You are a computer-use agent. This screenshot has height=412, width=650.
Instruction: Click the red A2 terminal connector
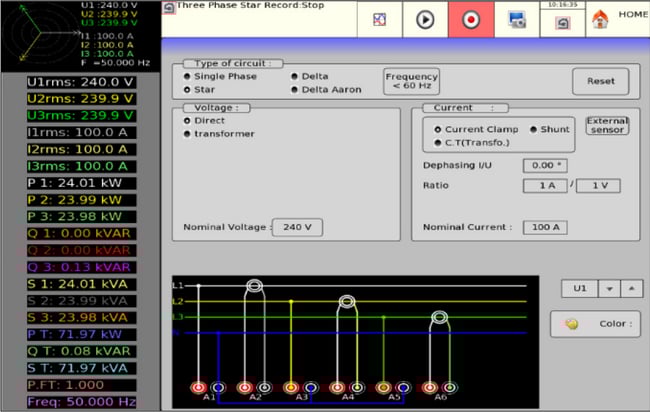[x=245, y=388]
